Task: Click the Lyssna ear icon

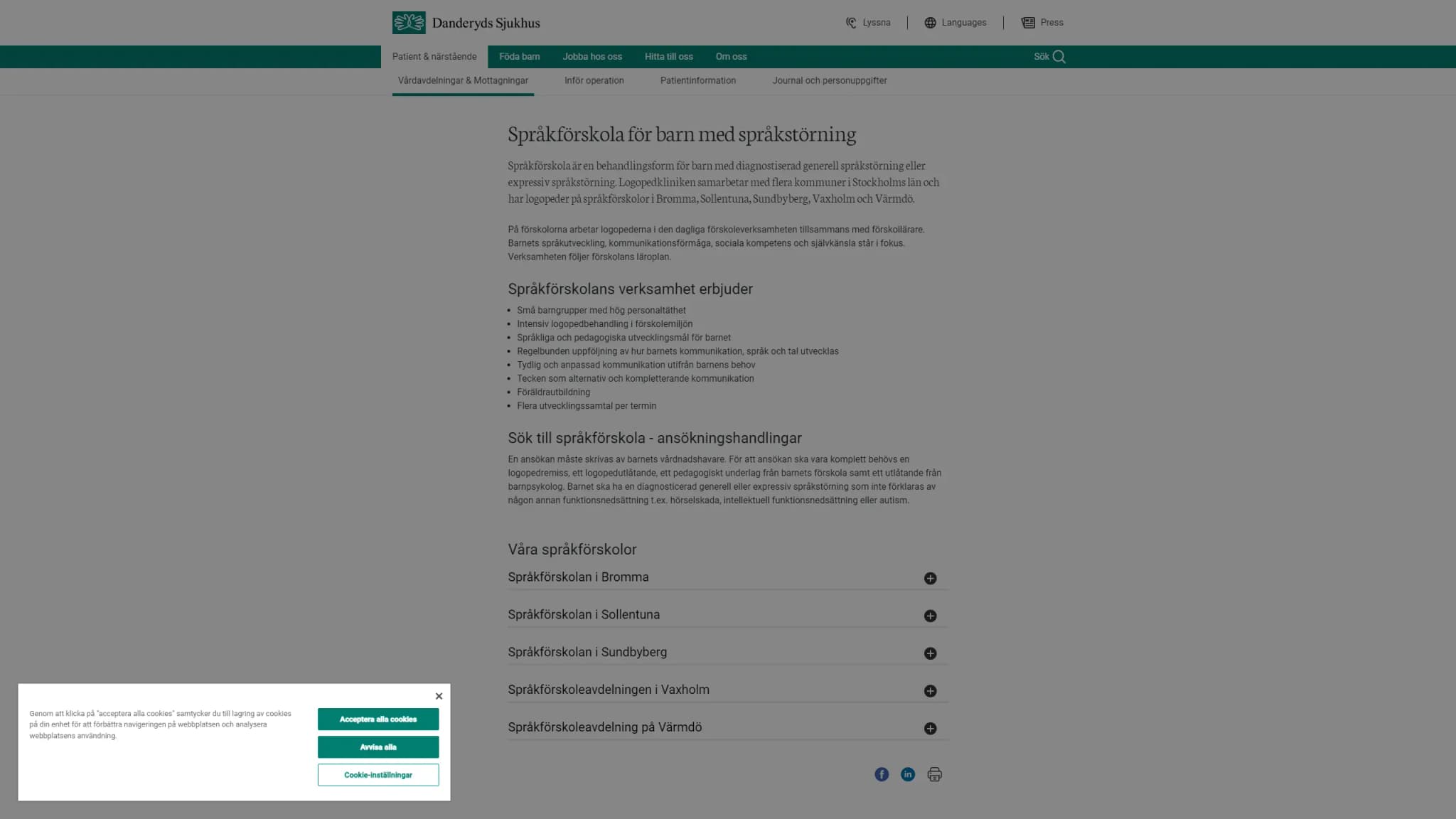Action: (x=851, y=23)
